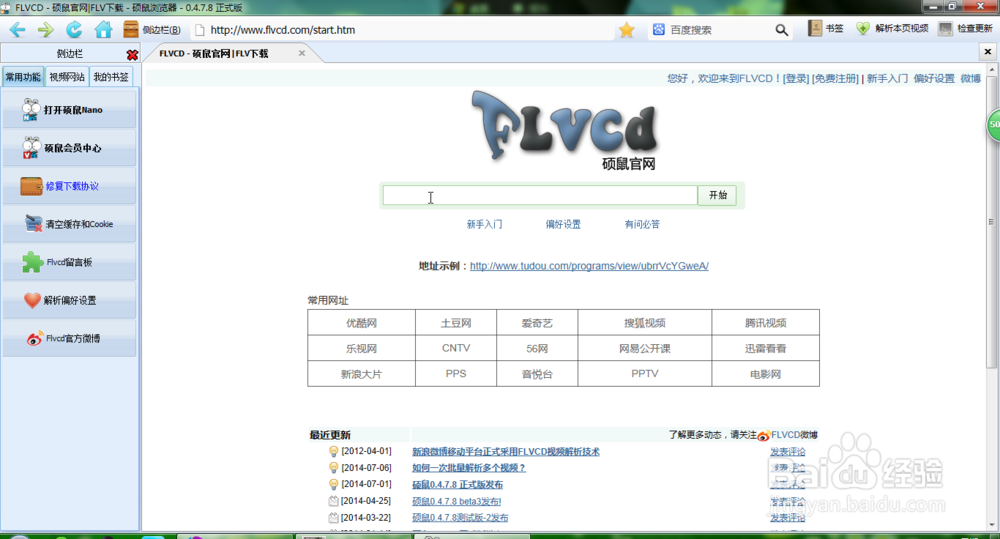1000x539 pixels.
Task: Open 搜狐视频 in common sites table
Action: [645, 323]
